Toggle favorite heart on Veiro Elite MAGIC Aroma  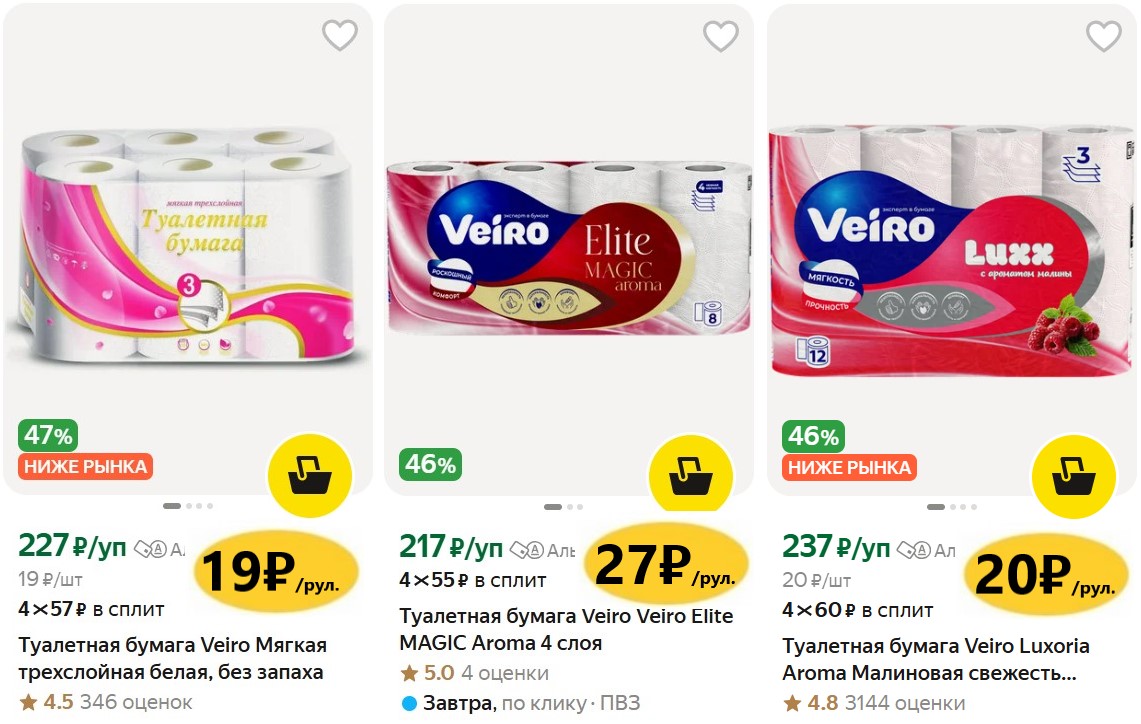point(721,36)
